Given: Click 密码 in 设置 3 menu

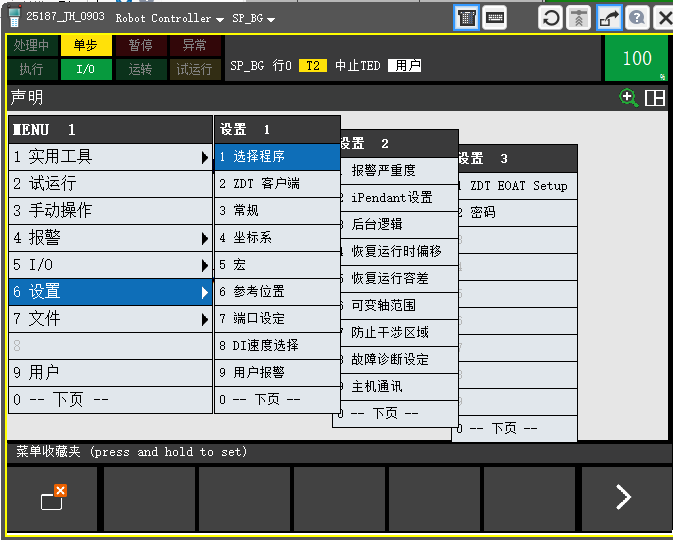Looking at the screenshot, I should [x=515, y=212].
